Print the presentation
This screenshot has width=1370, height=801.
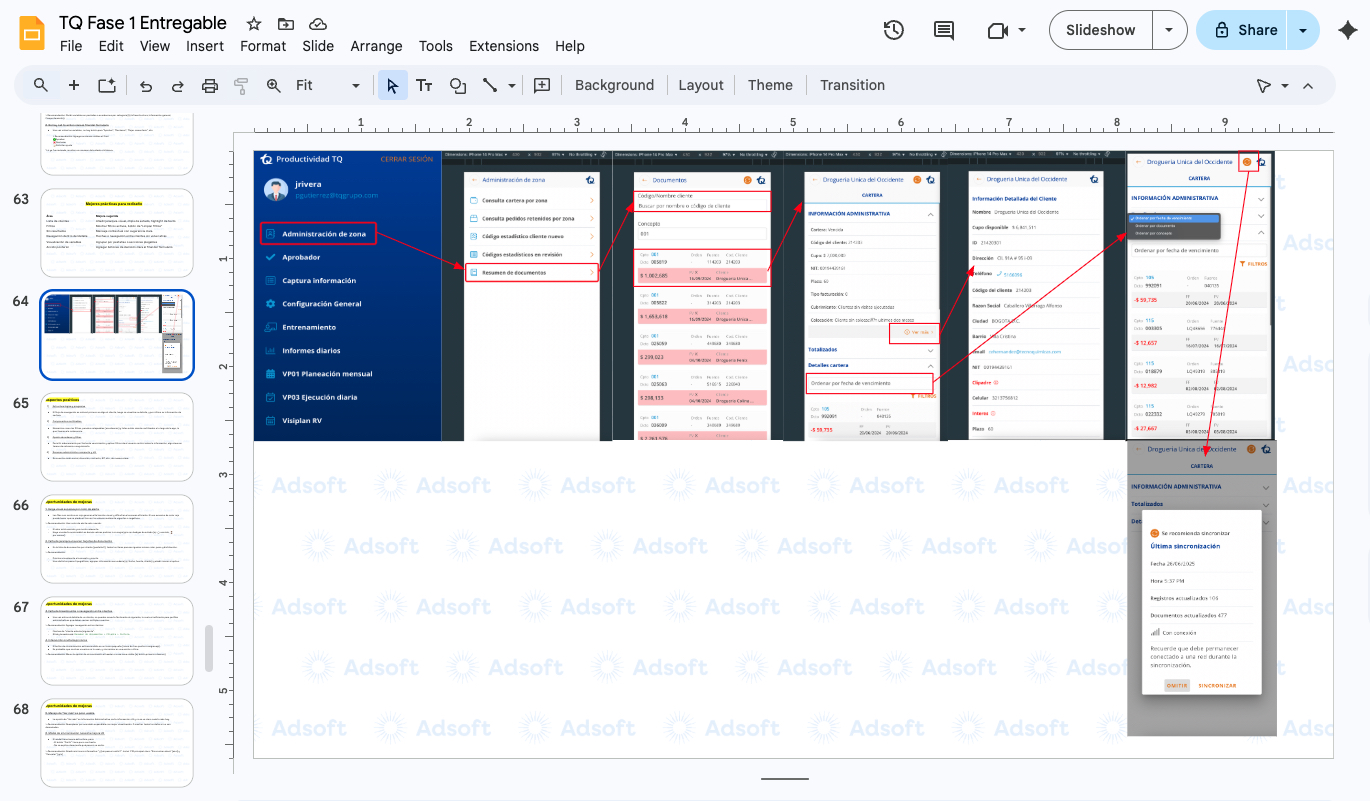[209, 85]
